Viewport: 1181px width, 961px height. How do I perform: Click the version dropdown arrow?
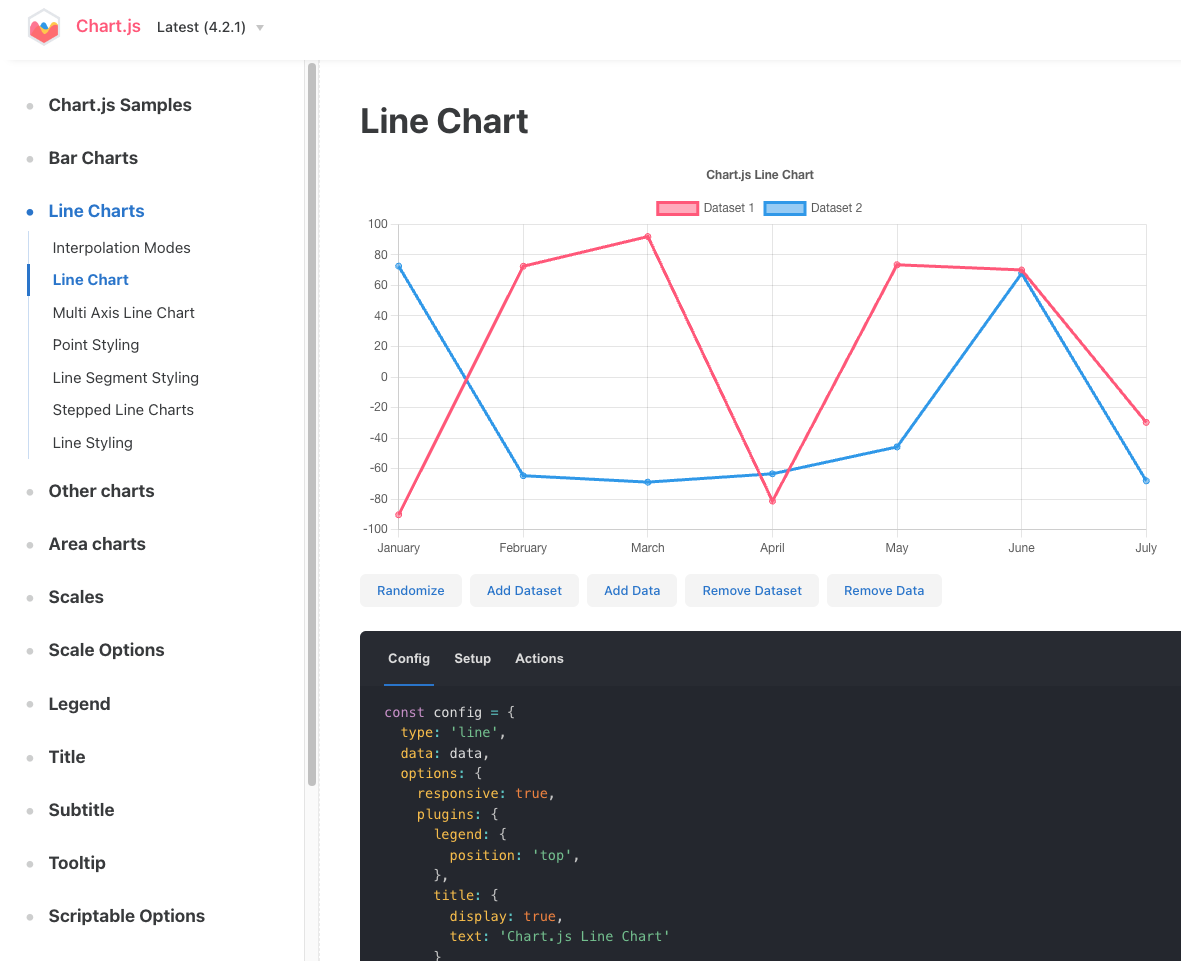(x=260, y=28)
